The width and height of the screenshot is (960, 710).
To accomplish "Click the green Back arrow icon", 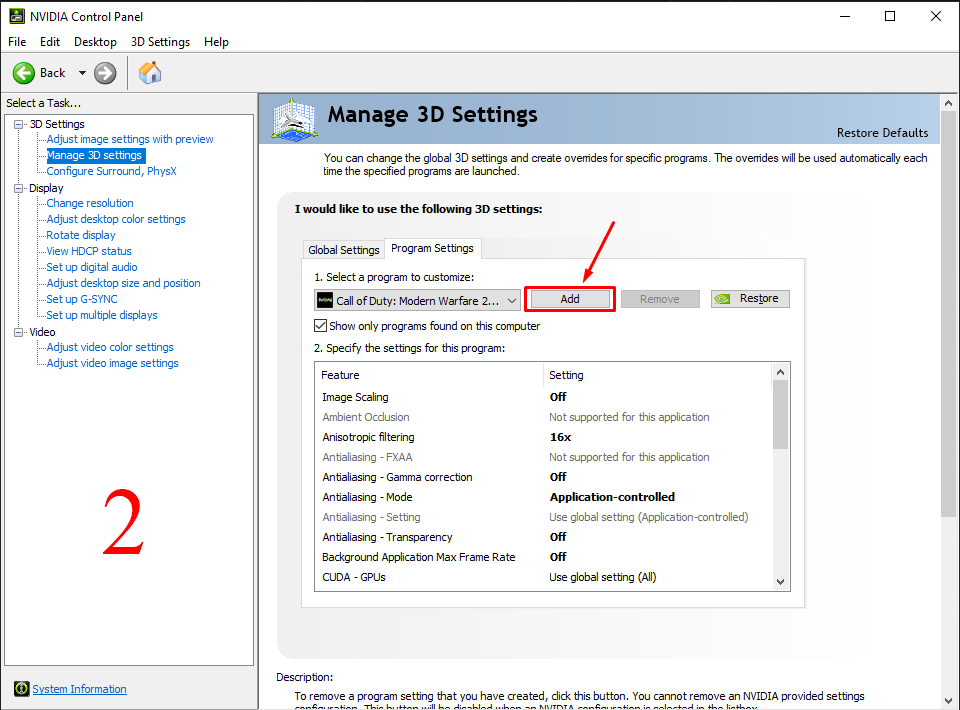I will pos(24,73).
